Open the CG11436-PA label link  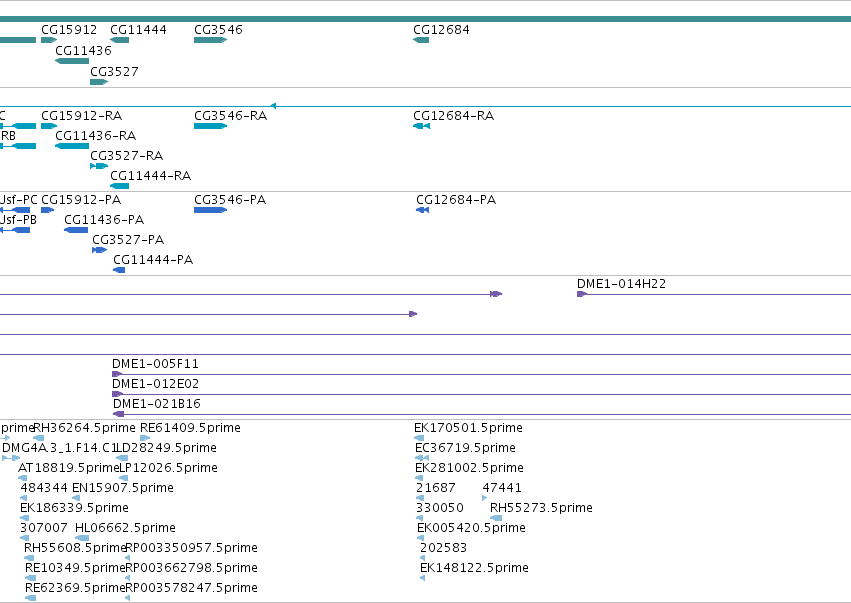[x=104, y=220]
